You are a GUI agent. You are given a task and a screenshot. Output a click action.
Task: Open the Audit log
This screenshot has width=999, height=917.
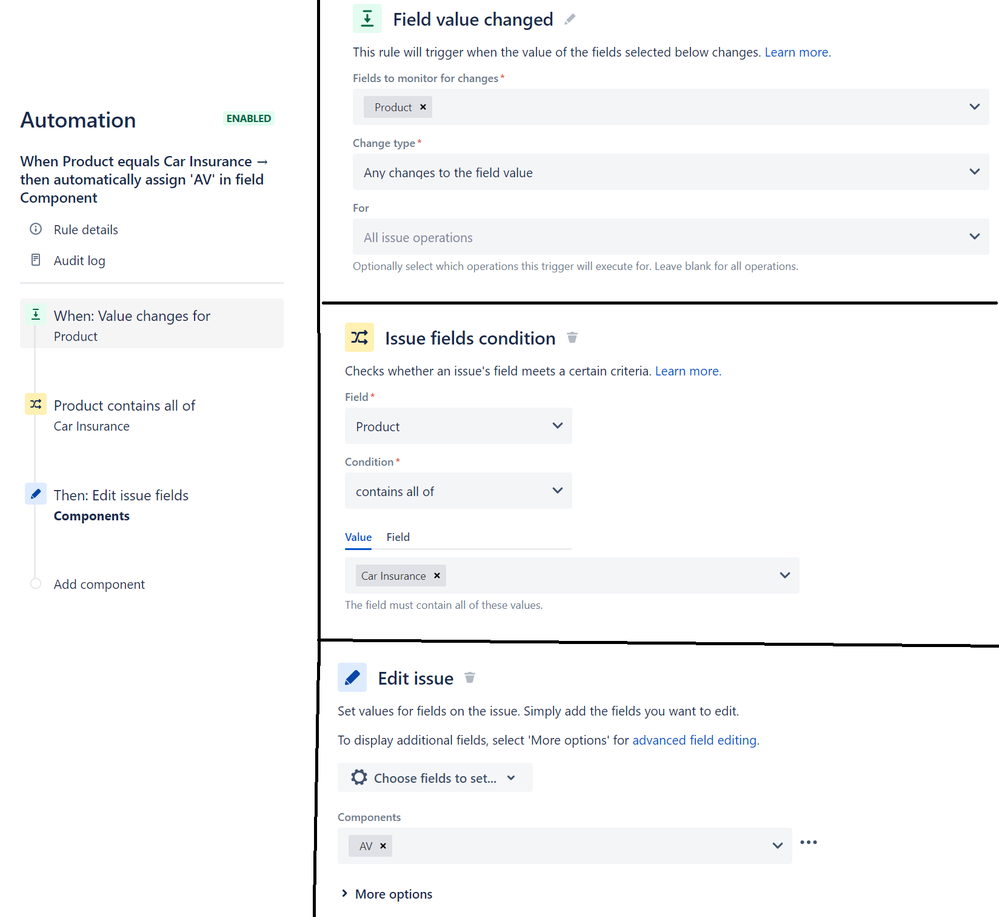point(79,261)
